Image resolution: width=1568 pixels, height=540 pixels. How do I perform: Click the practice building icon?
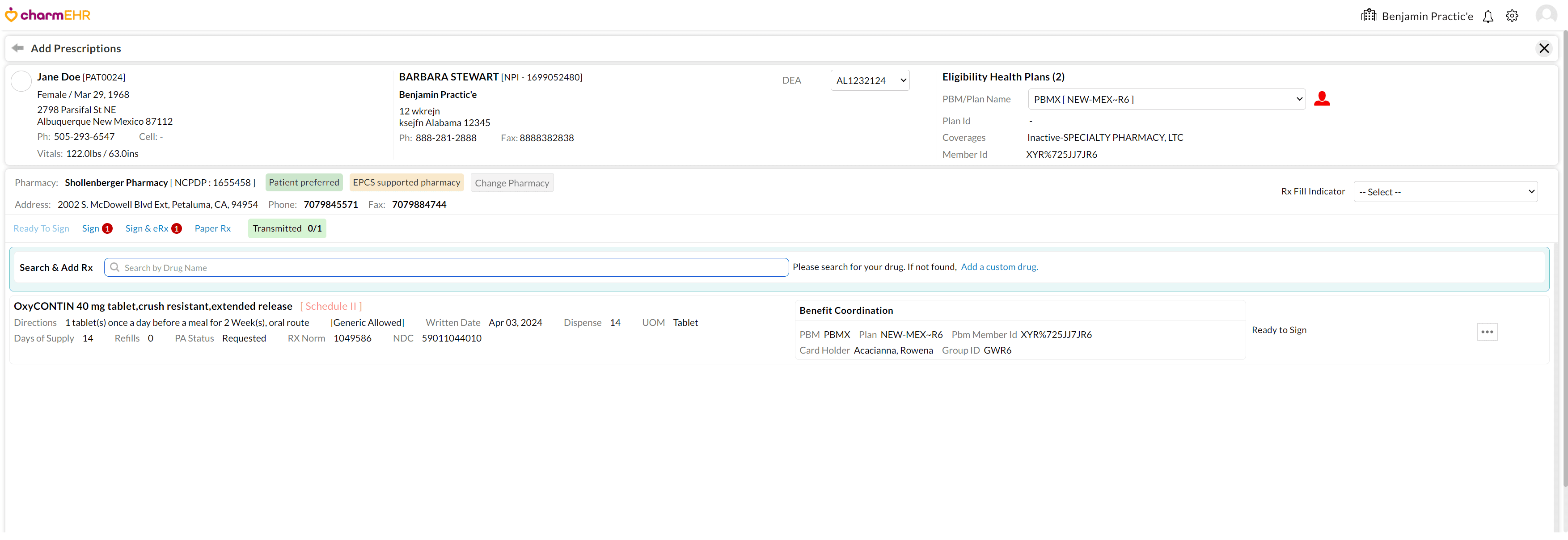point(1369,15)
